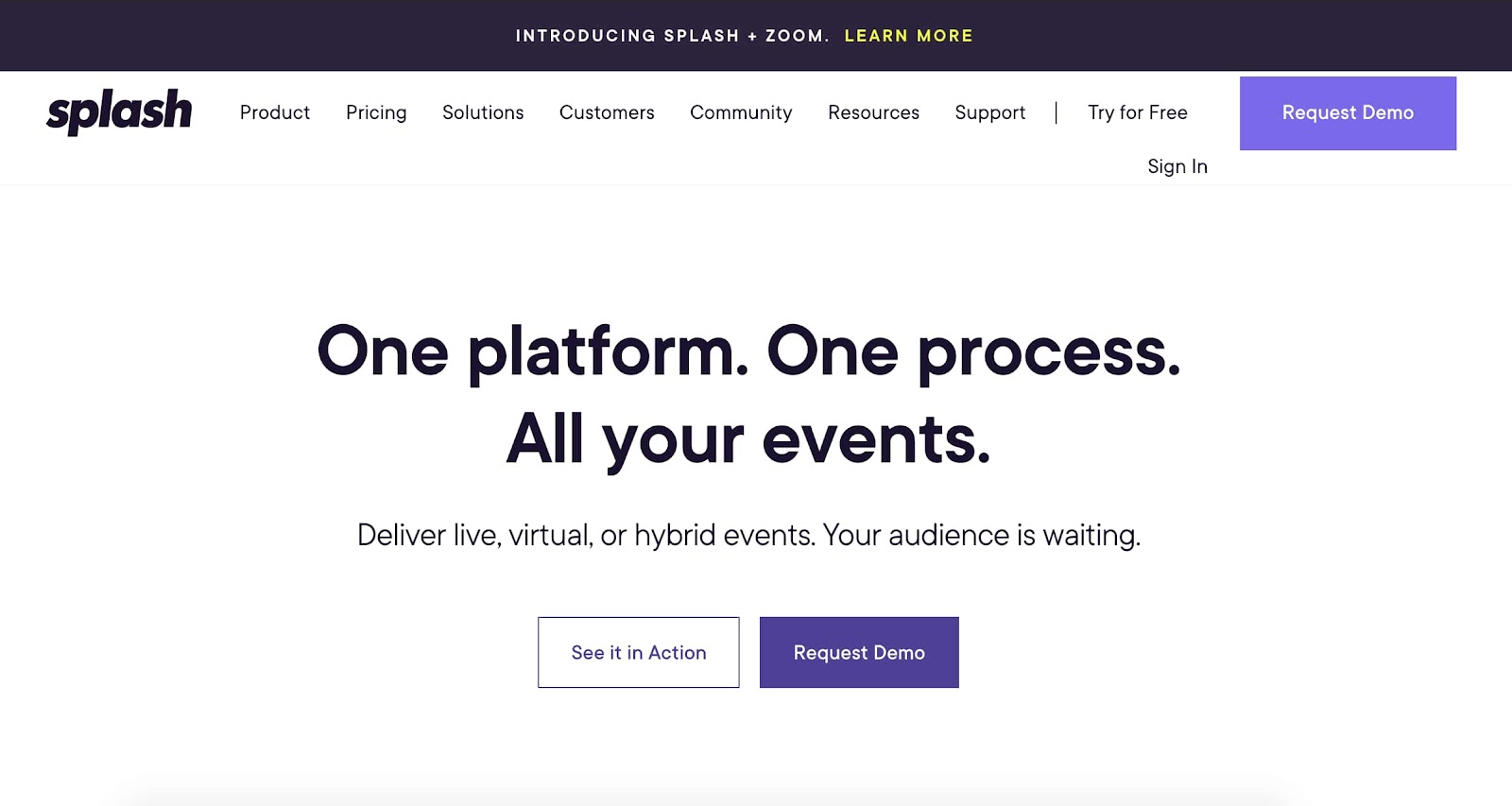Open the Community nav item
The height and width of the screenshot is (806, 1512).
point(741,112)
